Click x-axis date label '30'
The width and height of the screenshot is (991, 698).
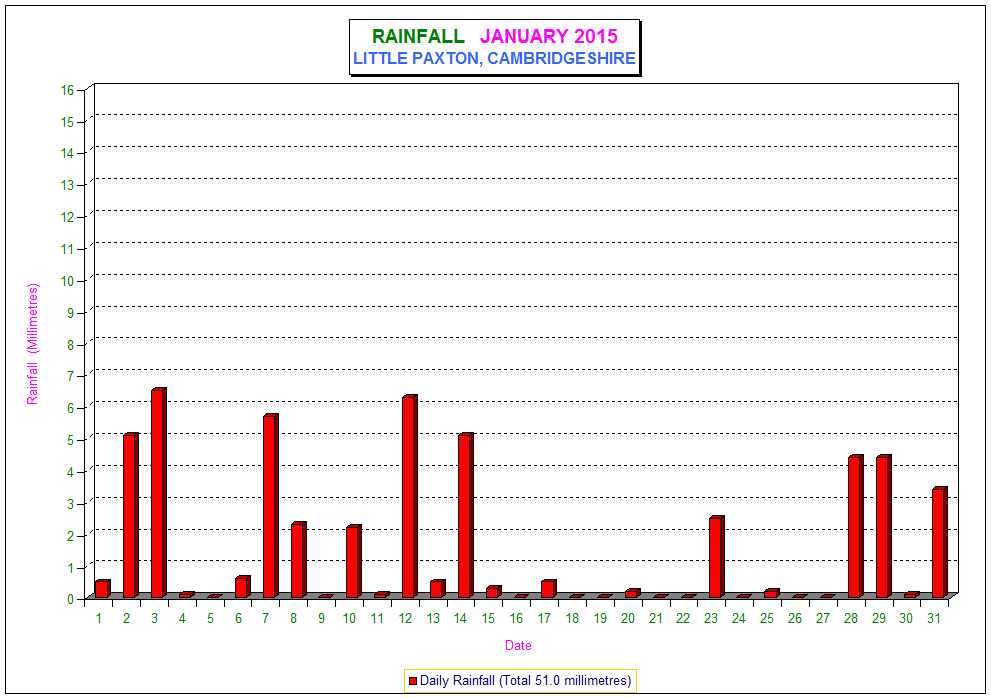(906, 619)
